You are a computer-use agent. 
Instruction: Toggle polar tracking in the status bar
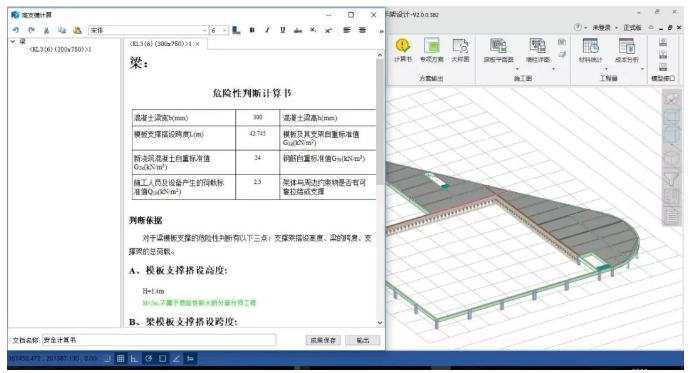tap(148, 358)
